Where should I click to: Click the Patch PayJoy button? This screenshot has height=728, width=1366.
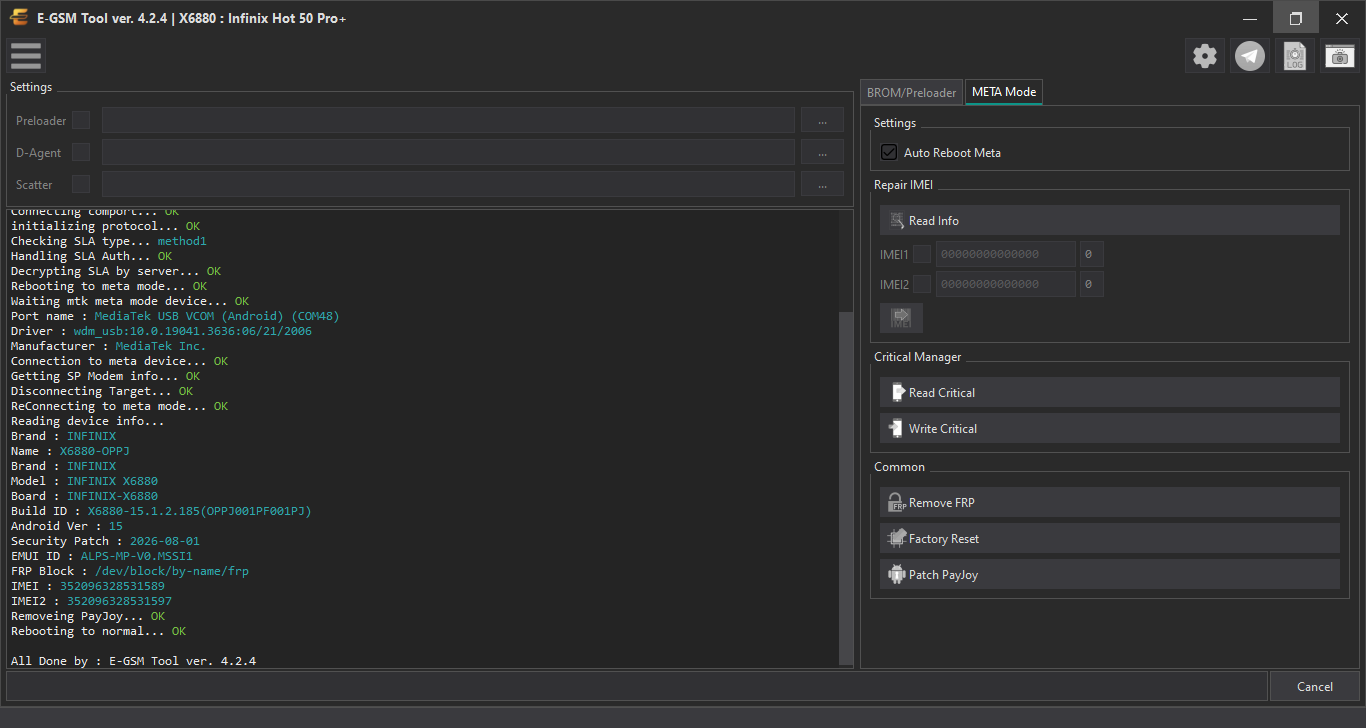point(1109,574)
